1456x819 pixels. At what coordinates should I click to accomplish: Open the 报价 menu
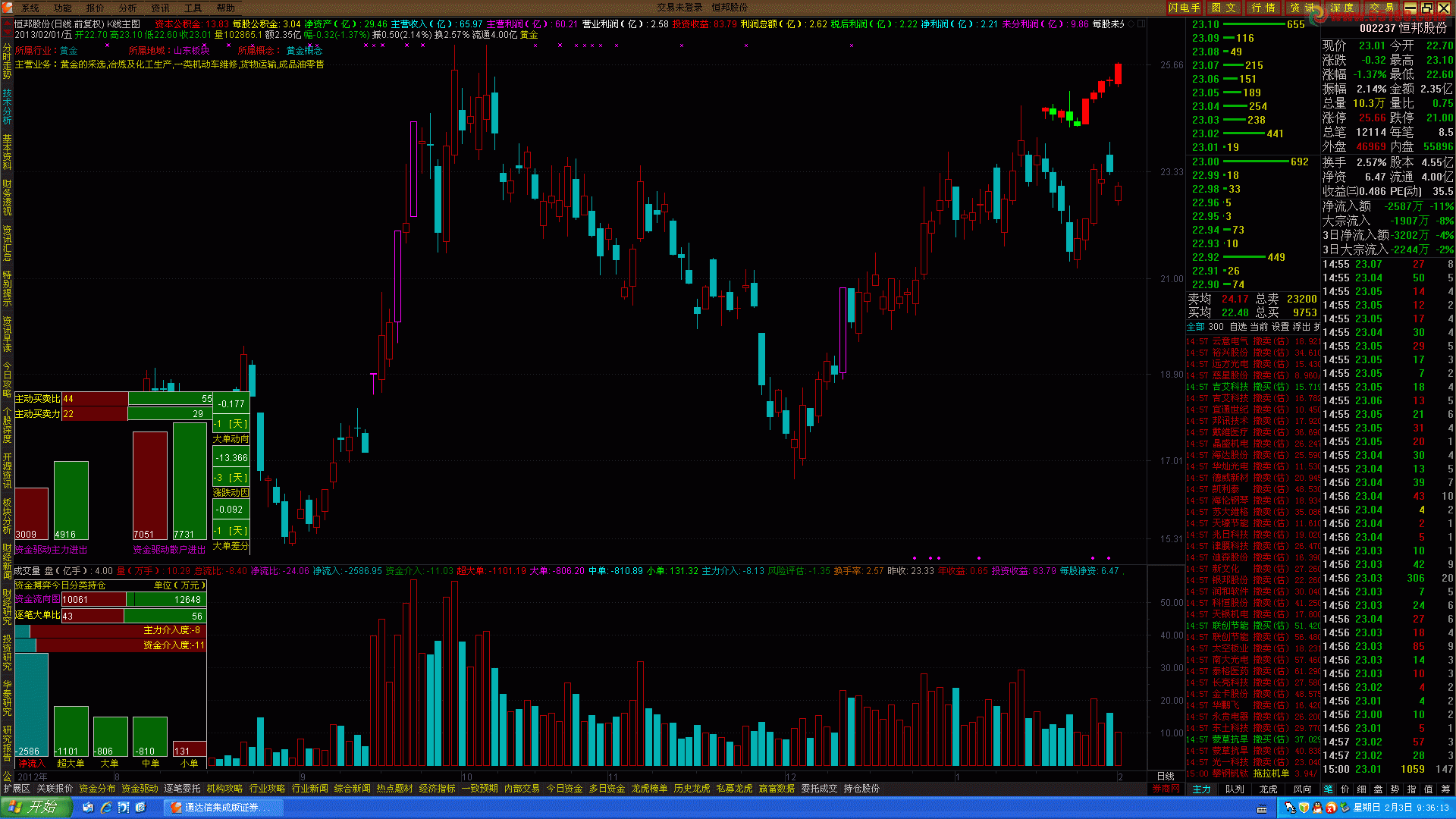point(95,8)
